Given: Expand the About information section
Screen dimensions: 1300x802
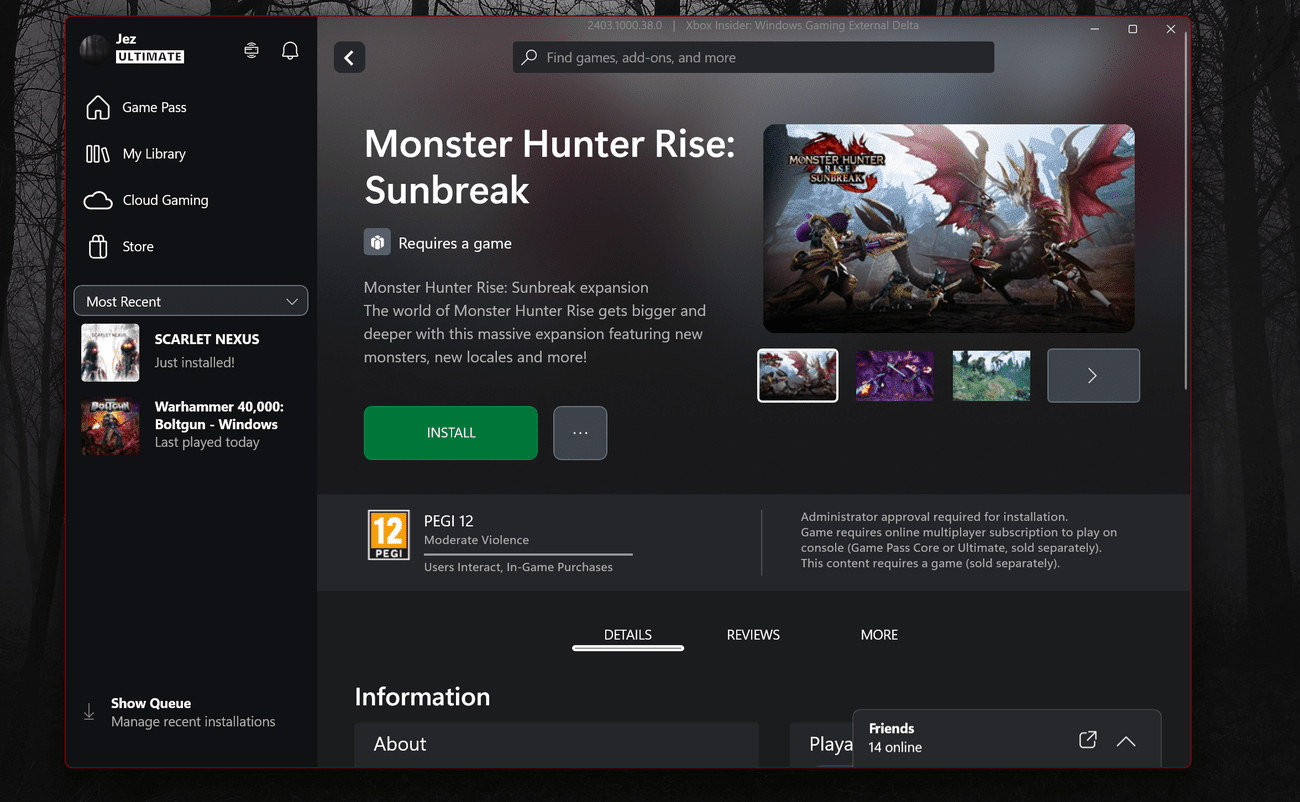Looking at the screenshot, I should [x=557, y=744].
